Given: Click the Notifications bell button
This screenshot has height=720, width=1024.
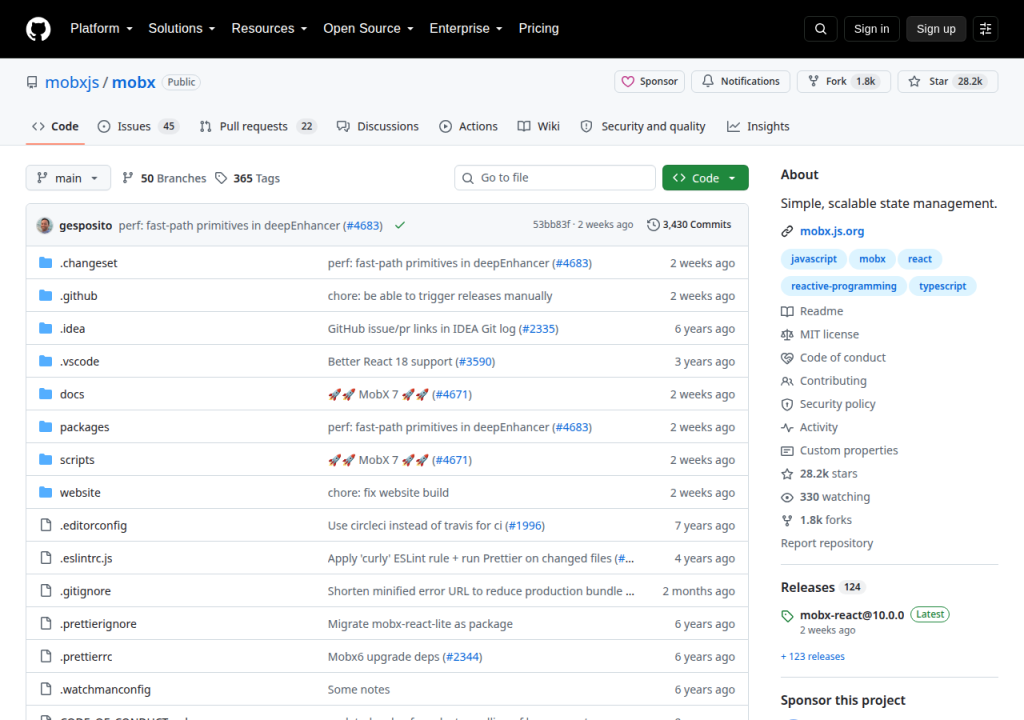Looking at the screenshot, I should pos(741,82).
